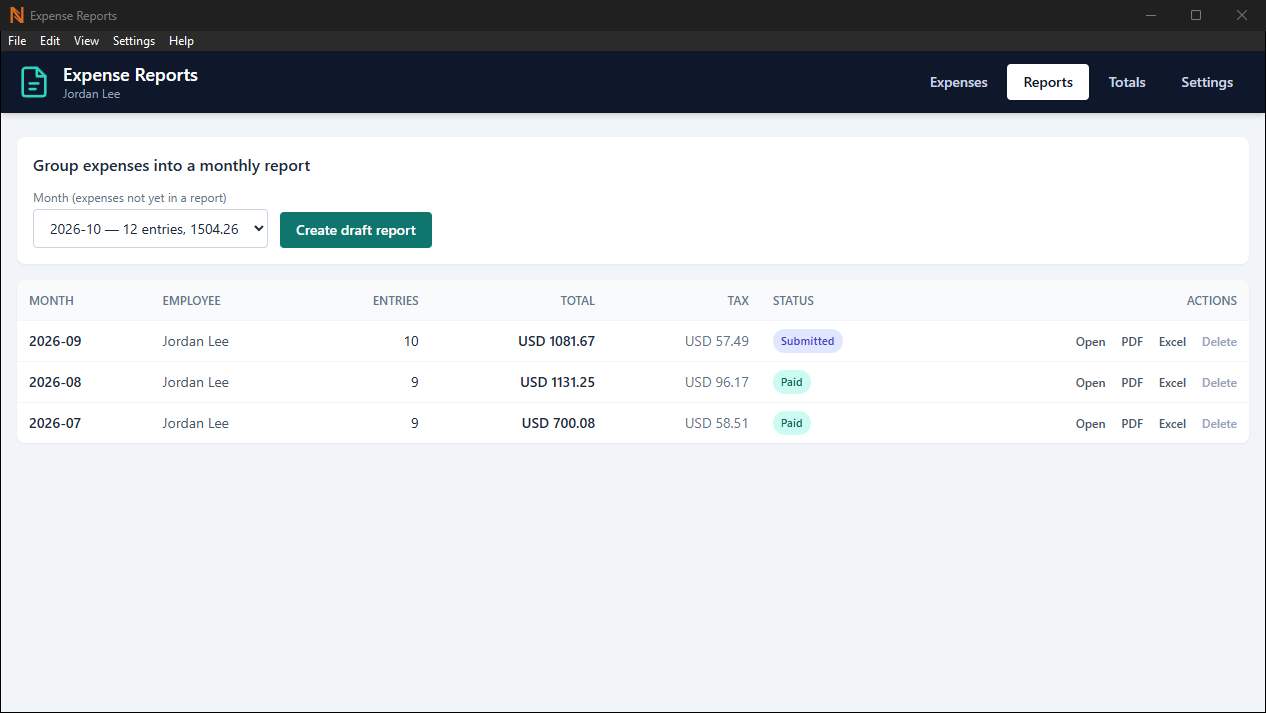Click the TOTAL column header
Viewport: 1266px width, 713px height.
pos(578,301)
